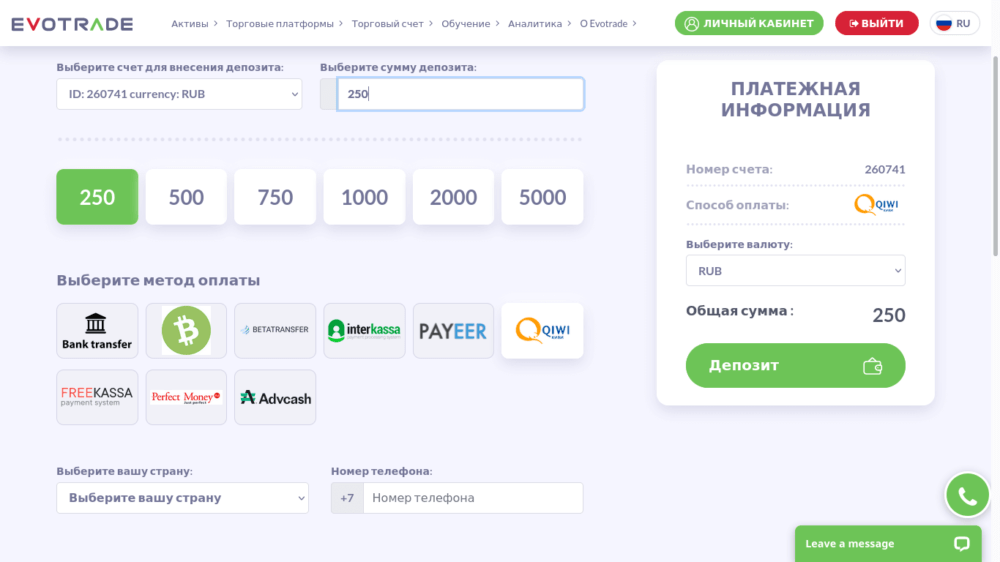
Task: Choose the Bitcoin payment icon
Action: (186, 331)
